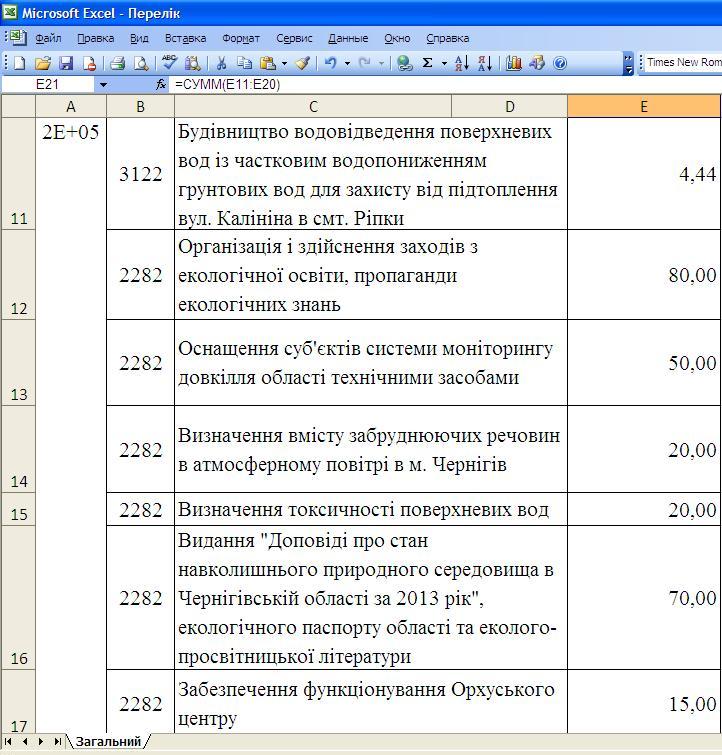Select the Format Painter brush

(x=302, y=63)
